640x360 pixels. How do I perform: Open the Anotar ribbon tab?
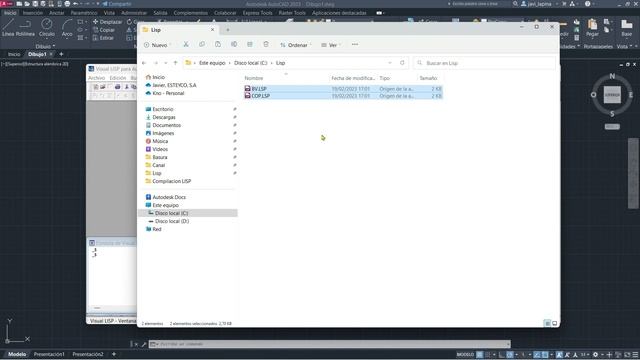56,13
